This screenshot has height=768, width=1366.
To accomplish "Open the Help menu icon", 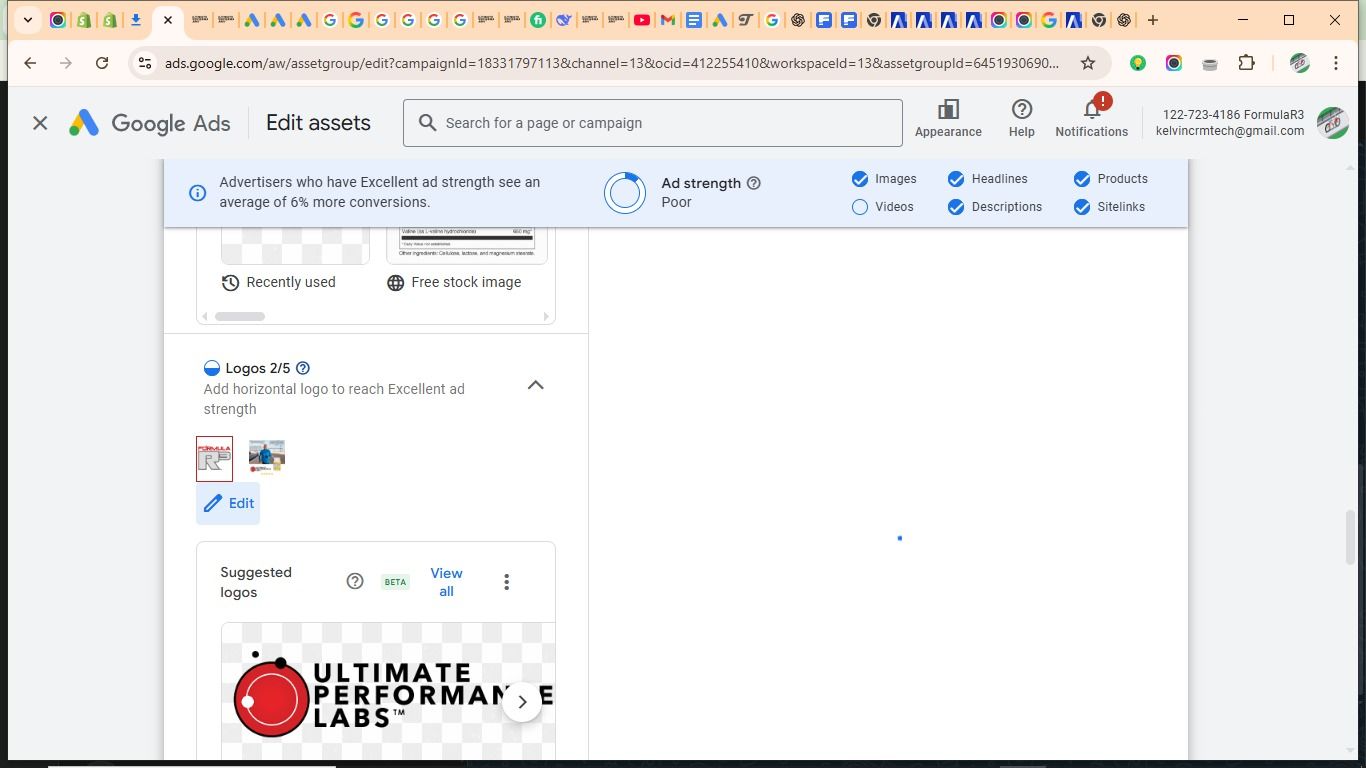I will 1021,110.
